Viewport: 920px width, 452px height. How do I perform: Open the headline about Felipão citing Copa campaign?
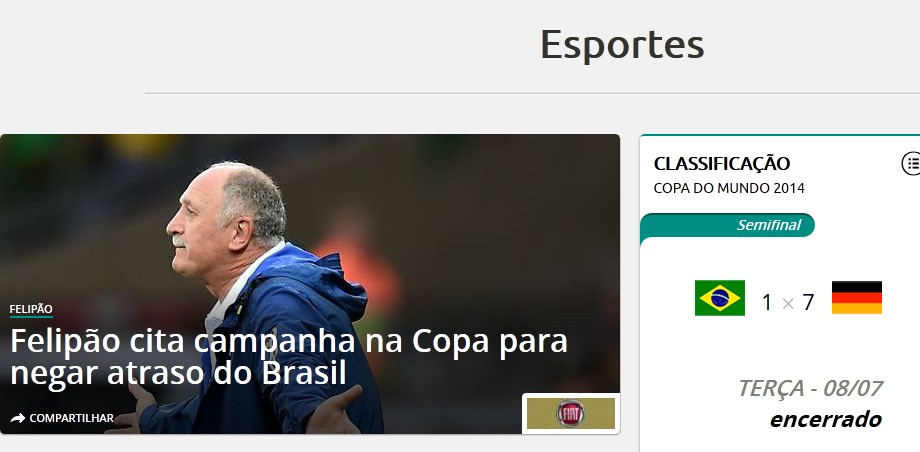coord(289,357)
